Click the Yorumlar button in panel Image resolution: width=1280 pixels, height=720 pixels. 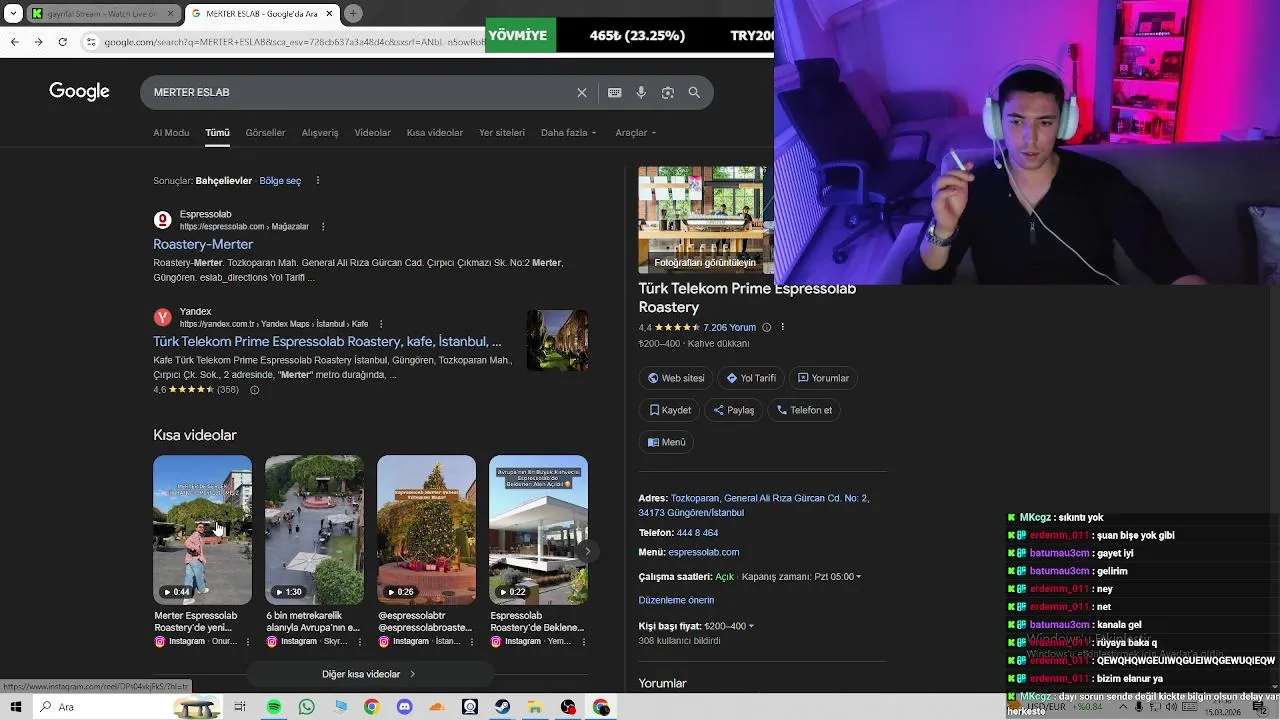click(x=823, y=378)
